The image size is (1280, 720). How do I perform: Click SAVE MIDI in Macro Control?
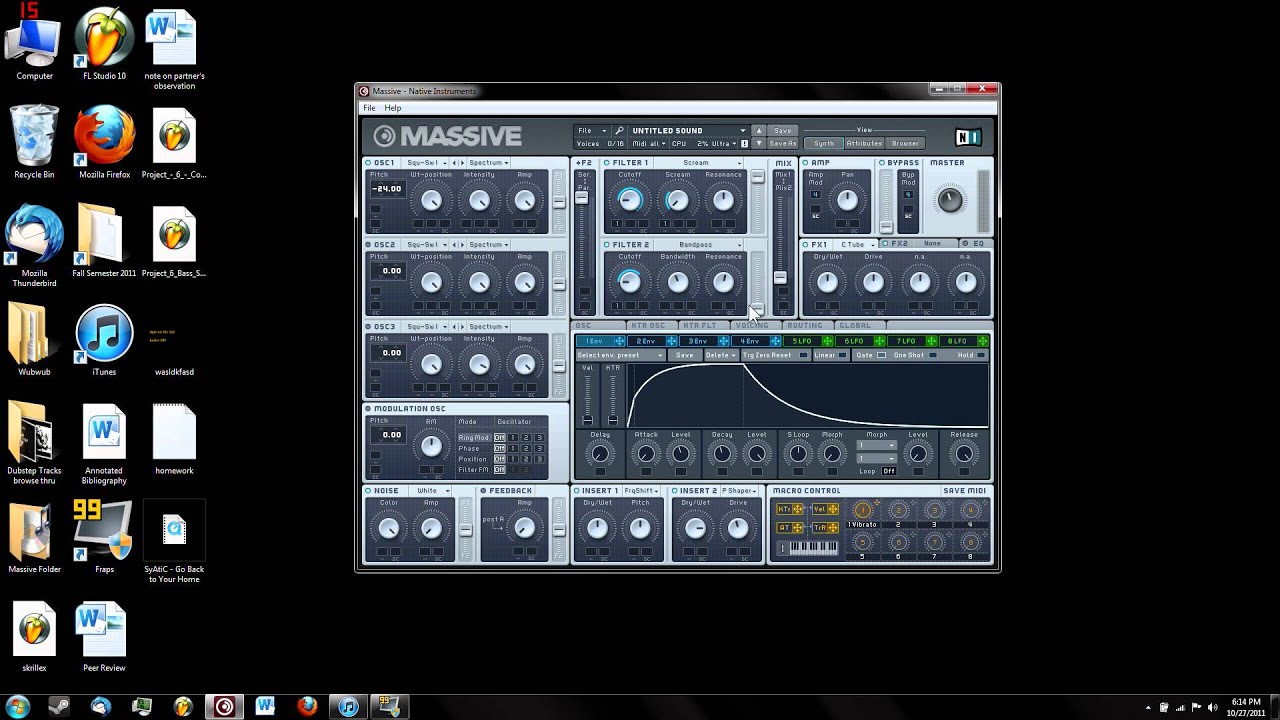964,491
